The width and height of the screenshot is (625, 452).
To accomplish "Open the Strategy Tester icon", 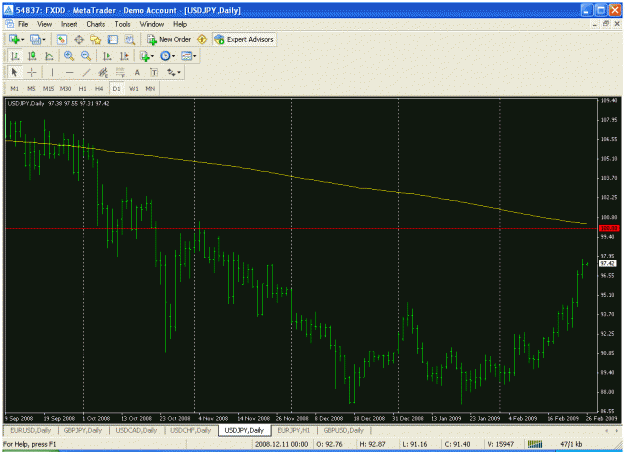I will click(130, 39).
